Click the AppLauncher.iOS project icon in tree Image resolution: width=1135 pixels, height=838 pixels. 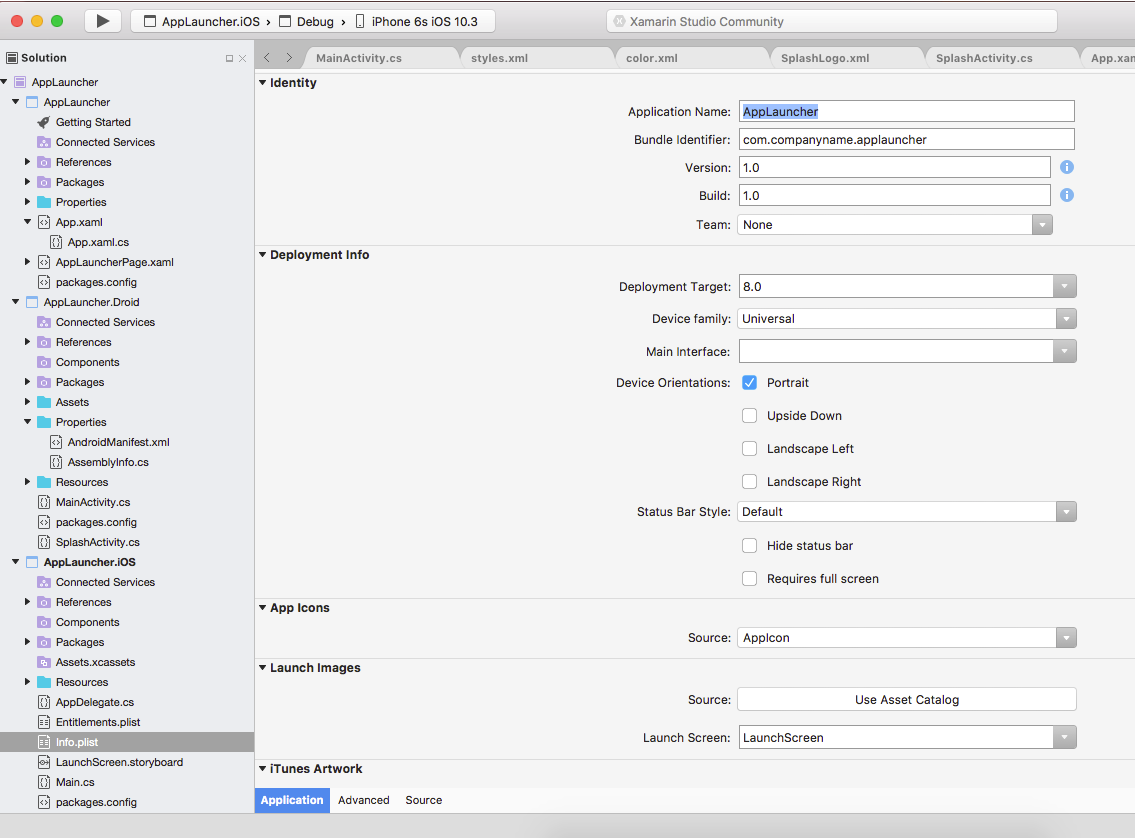click(32, 562)
